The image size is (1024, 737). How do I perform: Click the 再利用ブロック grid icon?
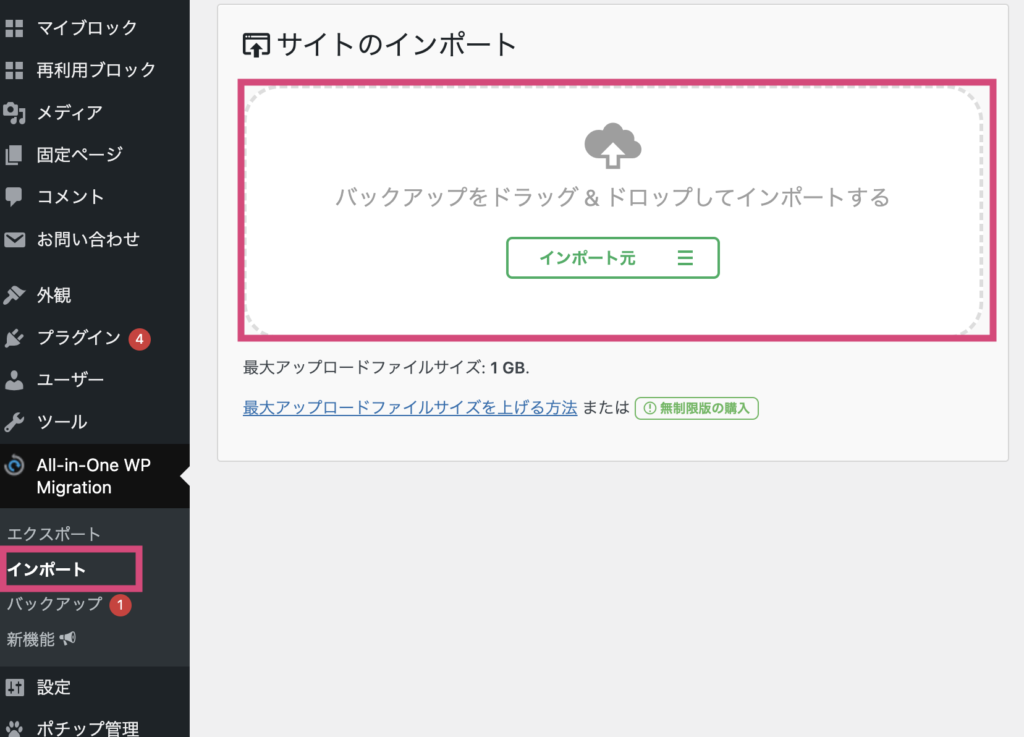point(14,70)
